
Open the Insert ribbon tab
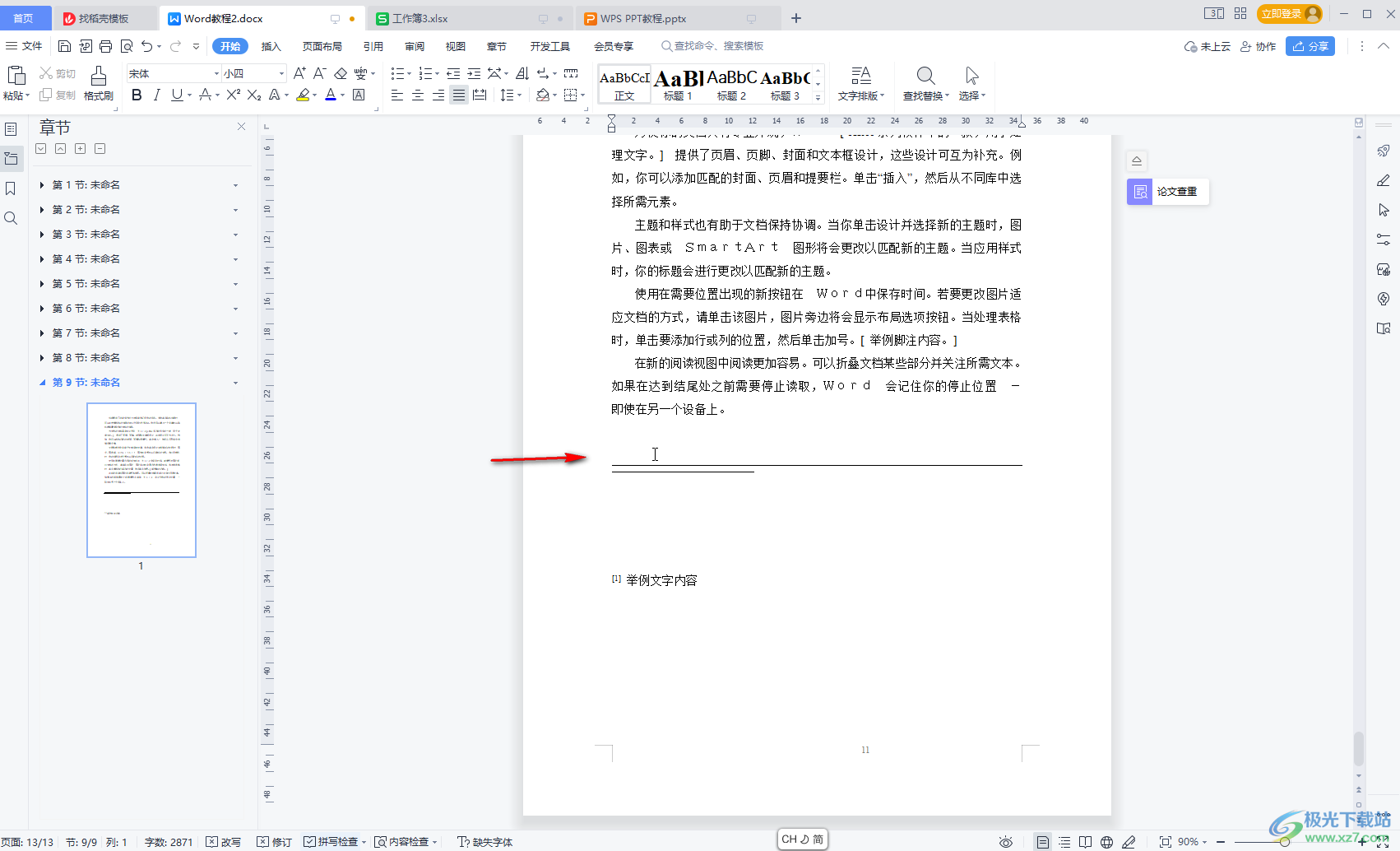point(271,46)
